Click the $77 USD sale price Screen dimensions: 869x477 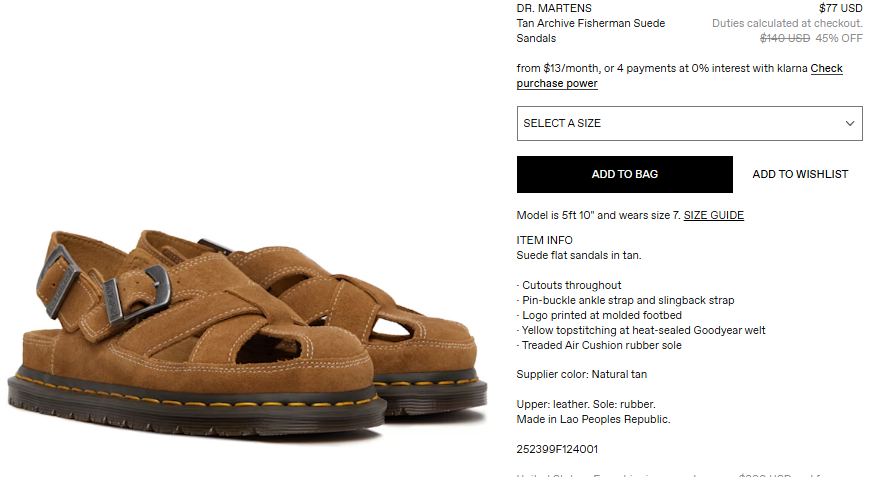840,8
